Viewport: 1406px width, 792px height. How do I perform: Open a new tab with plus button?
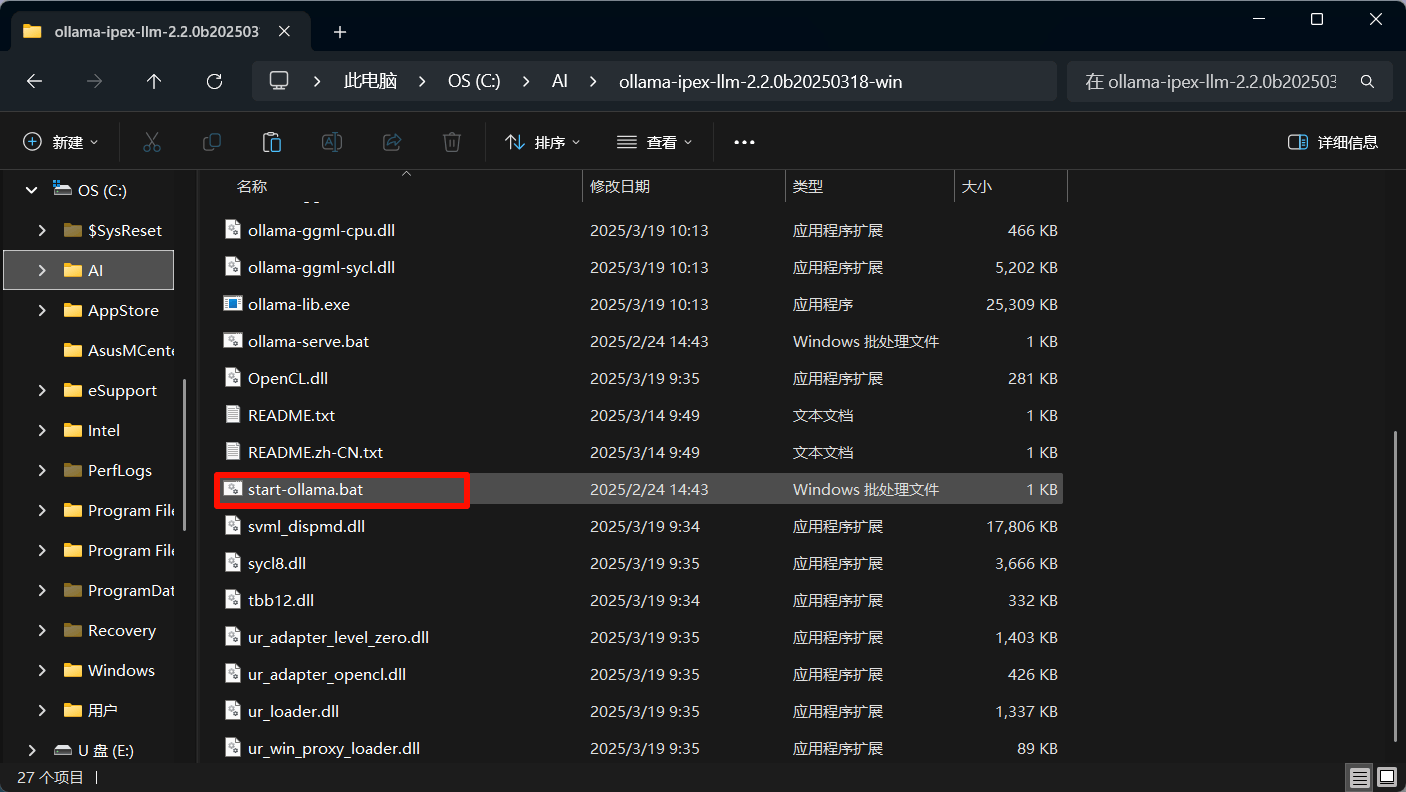point(340,32)
